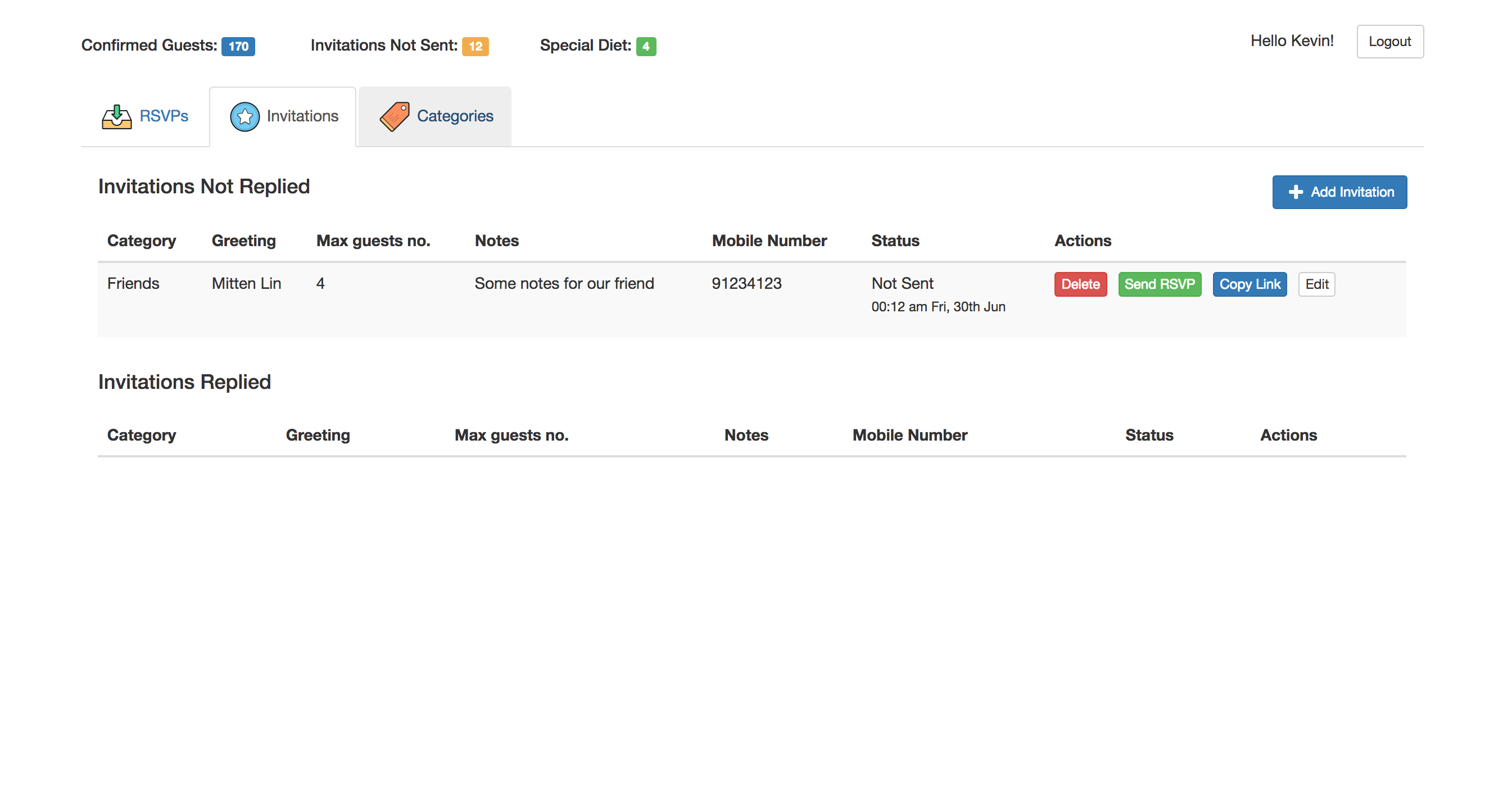Click the 'Hello Kevin!' greeting text

(1292, 41)
